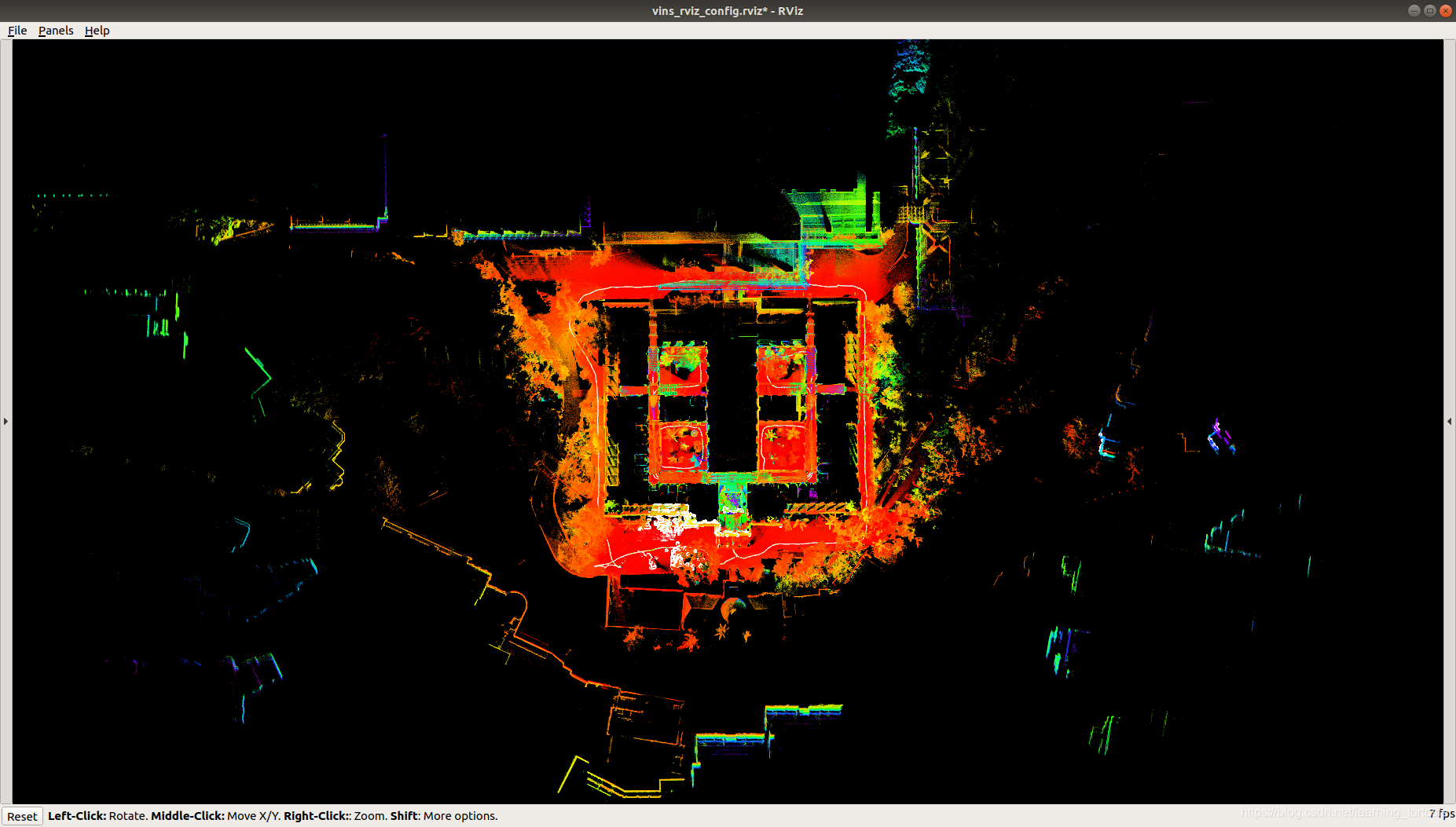Viewport: 1456px width, 827px height.
Task: Open the Panels menu
Action: pyautogui.click(x=56, y=31)
